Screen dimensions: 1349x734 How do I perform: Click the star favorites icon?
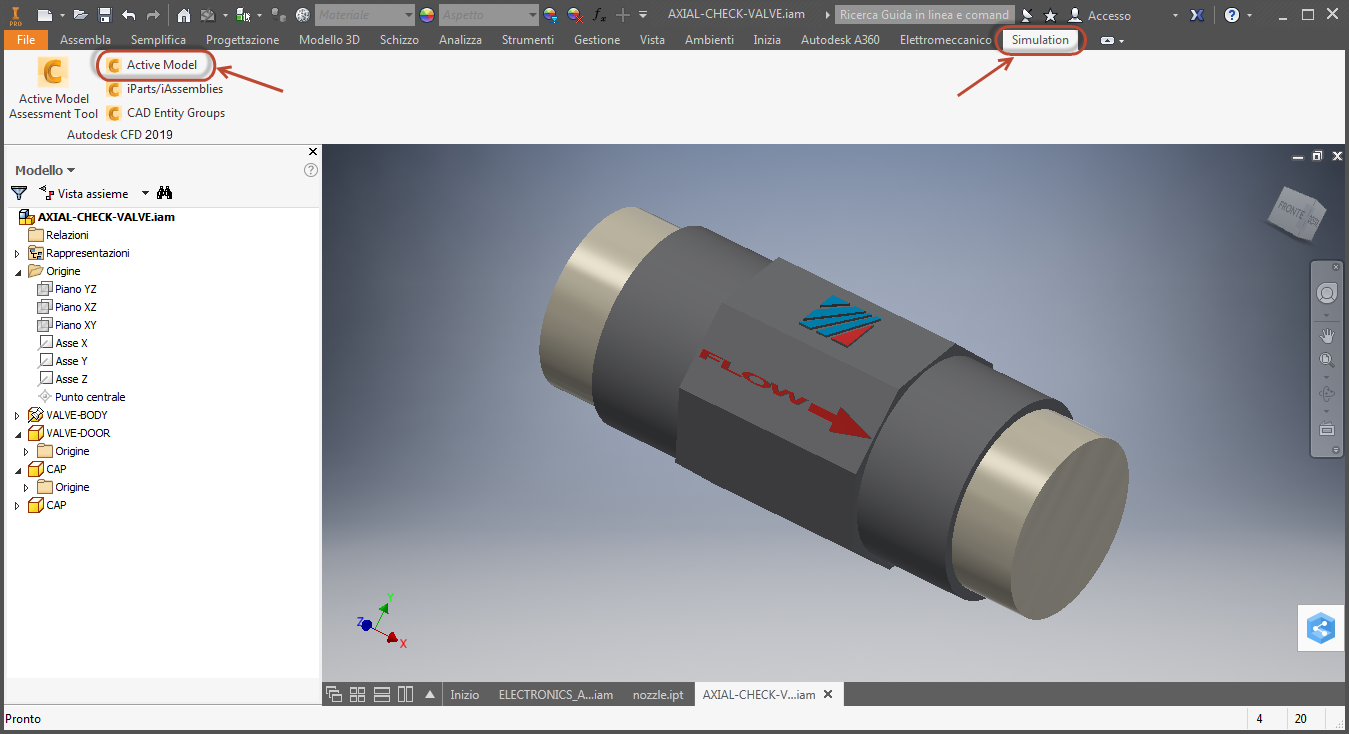pos(1050,16)
